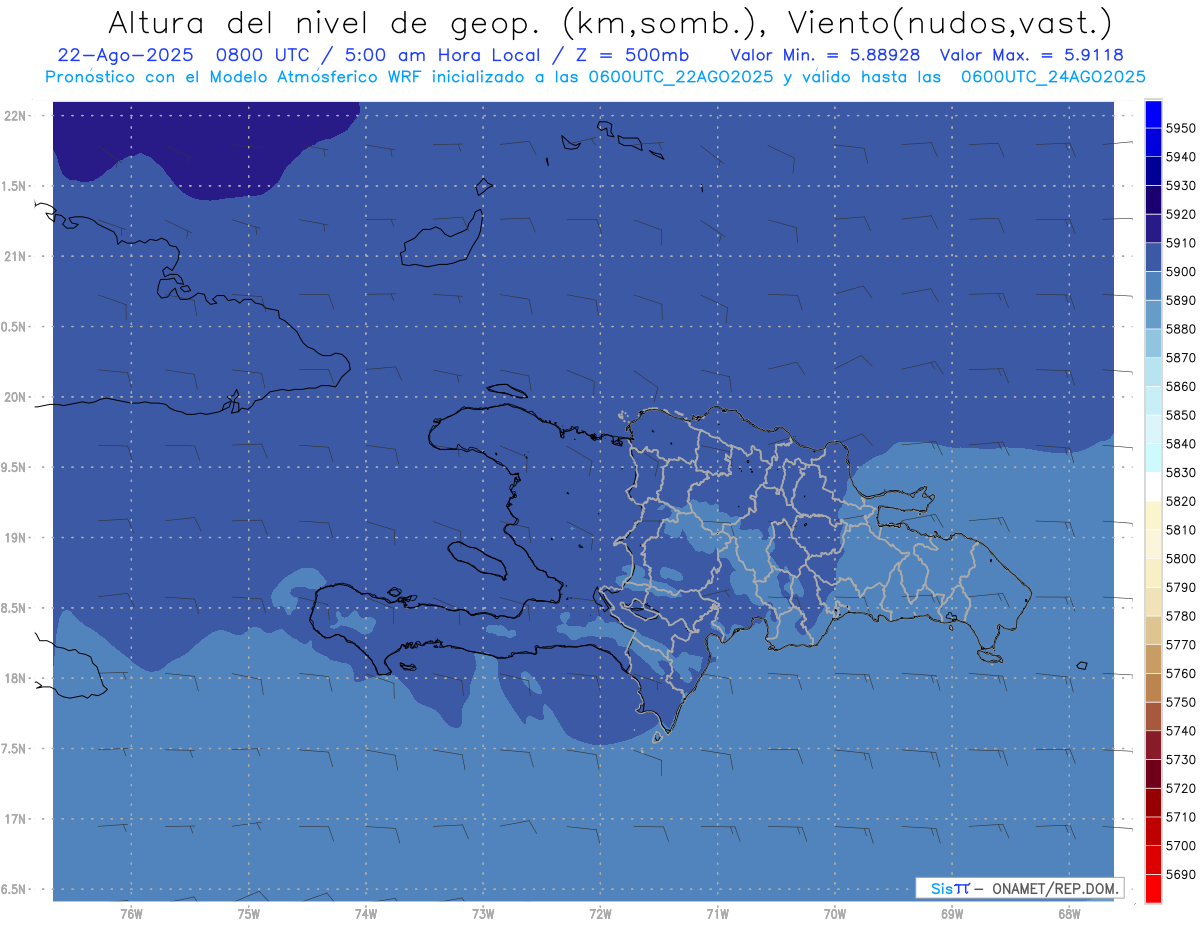Click the '5890' color scale value
The width and height of the screenshot is (1200, 927).
pos(1180,300)
